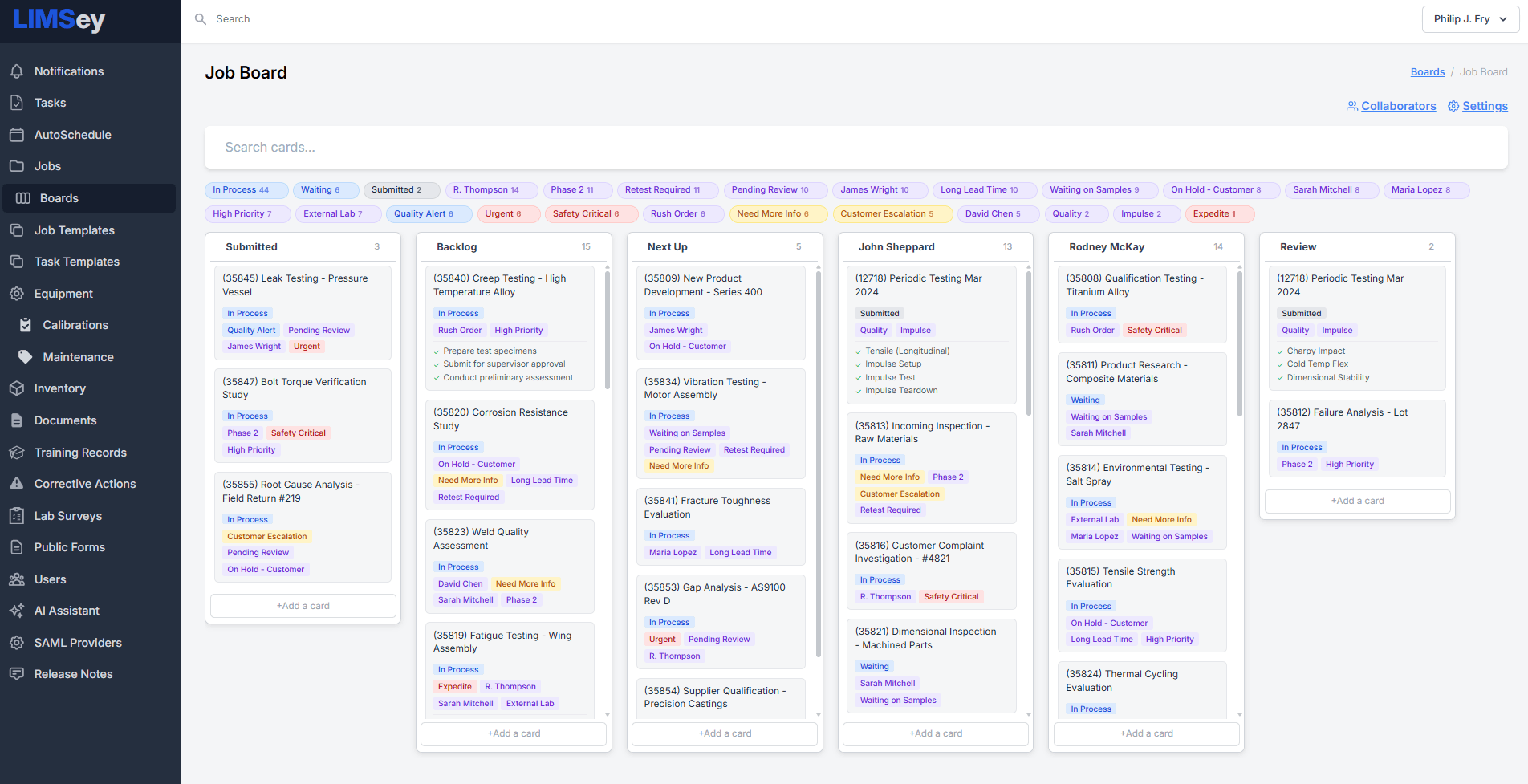Screen dimensions: 1528x784
Task: Select the Calibrations clipboard icon
Action: (x=26, y=325)
